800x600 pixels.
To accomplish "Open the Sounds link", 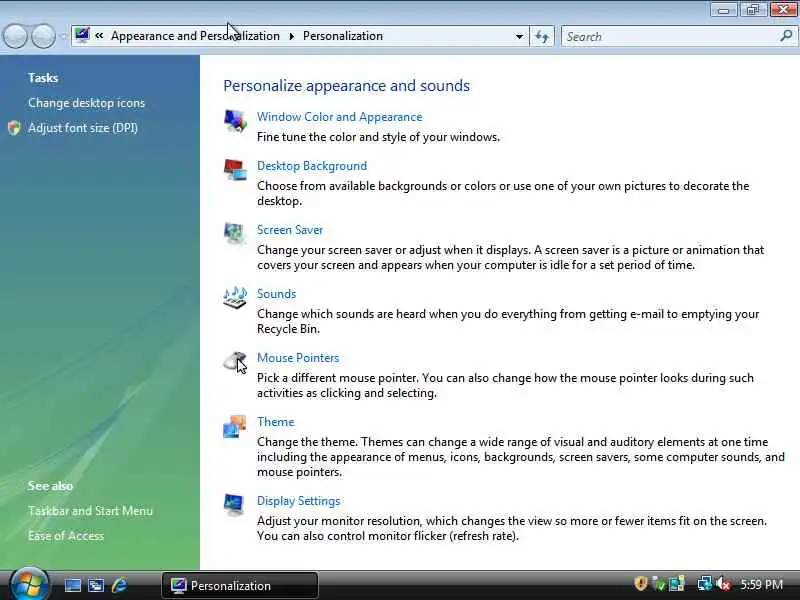I will point(276,294).
